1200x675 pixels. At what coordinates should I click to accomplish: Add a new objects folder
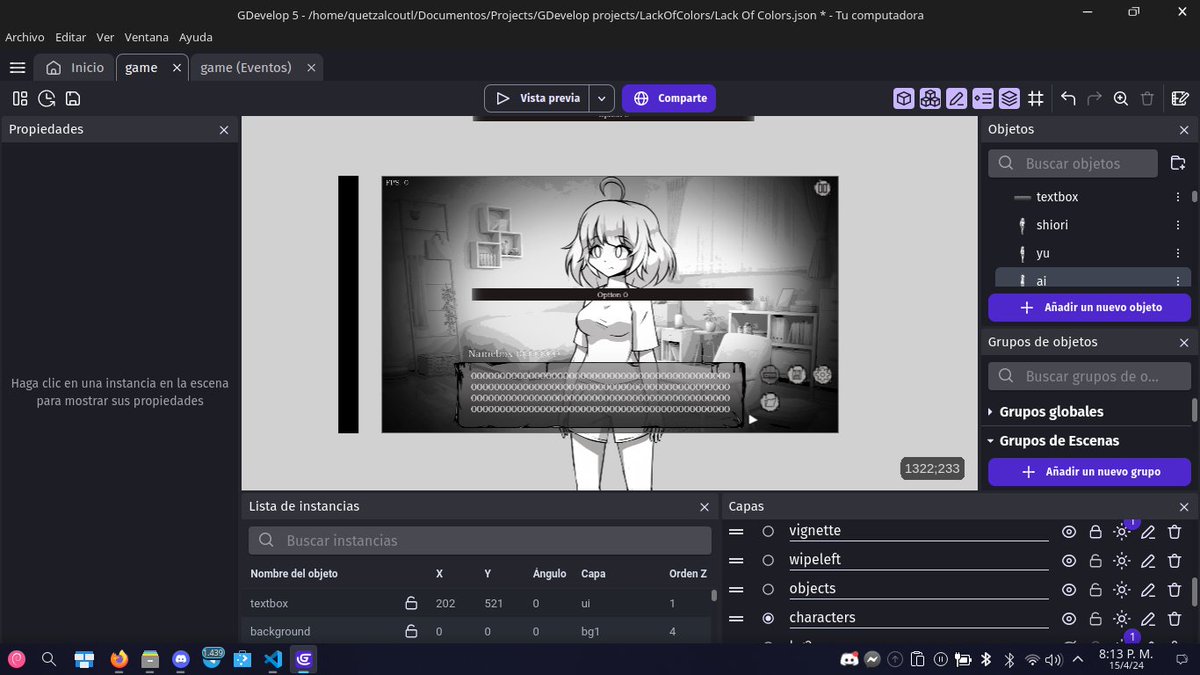coord(1178,163)
